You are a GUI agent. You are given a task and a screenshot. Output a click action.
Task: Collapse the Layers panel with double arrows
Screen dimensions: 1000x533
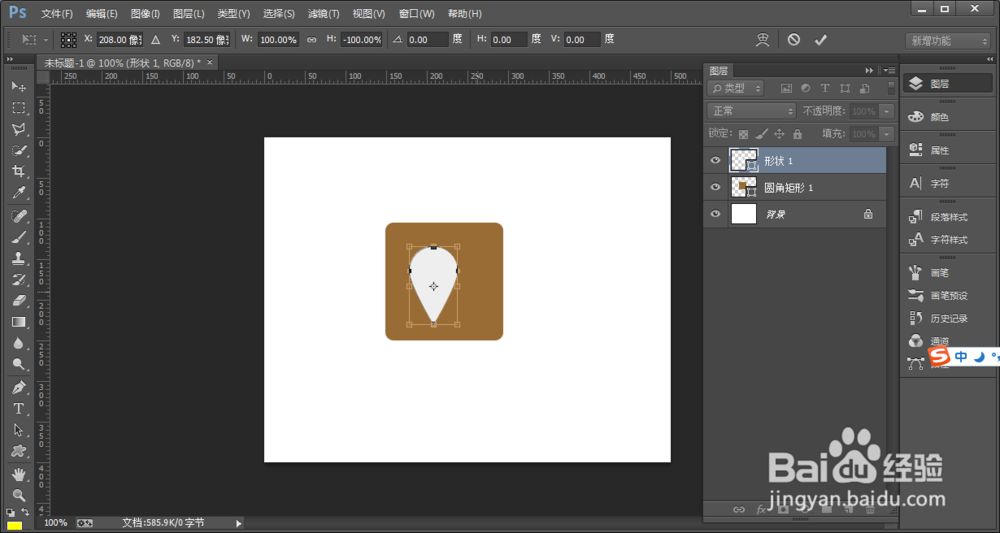click(x=869, y=70)
